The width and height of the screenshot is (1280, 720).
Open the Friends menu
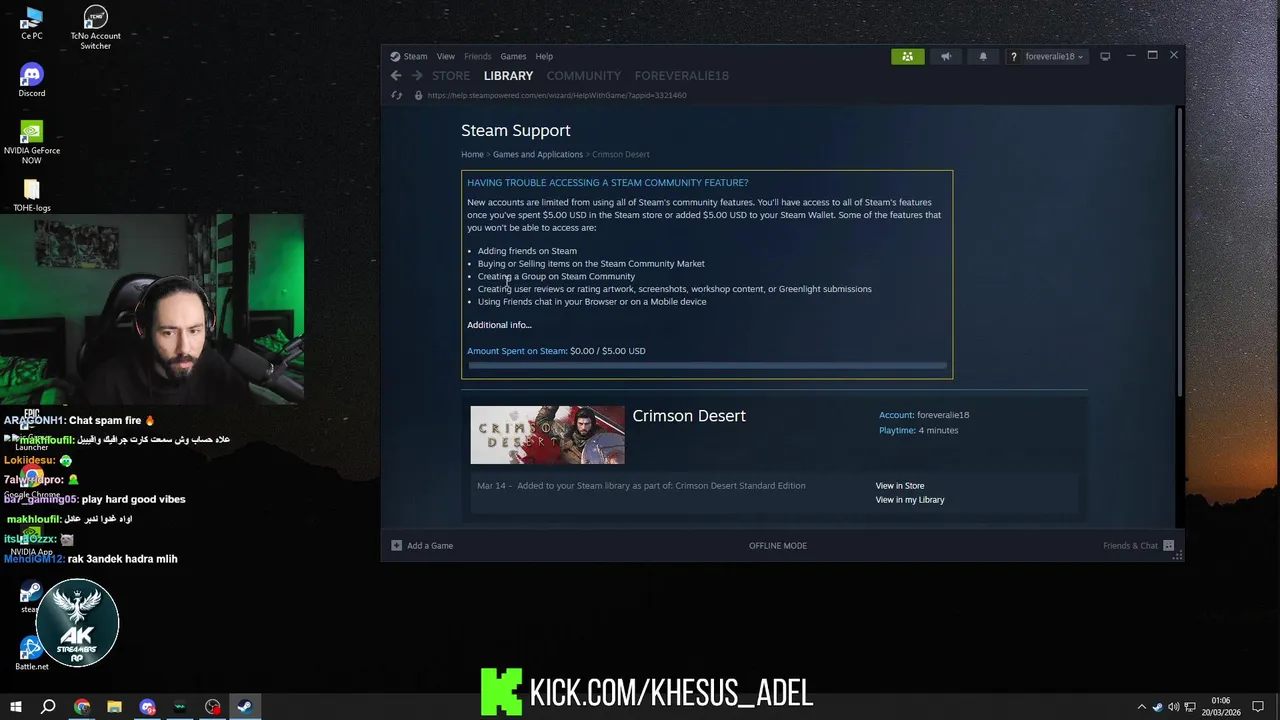coord(477,56)
